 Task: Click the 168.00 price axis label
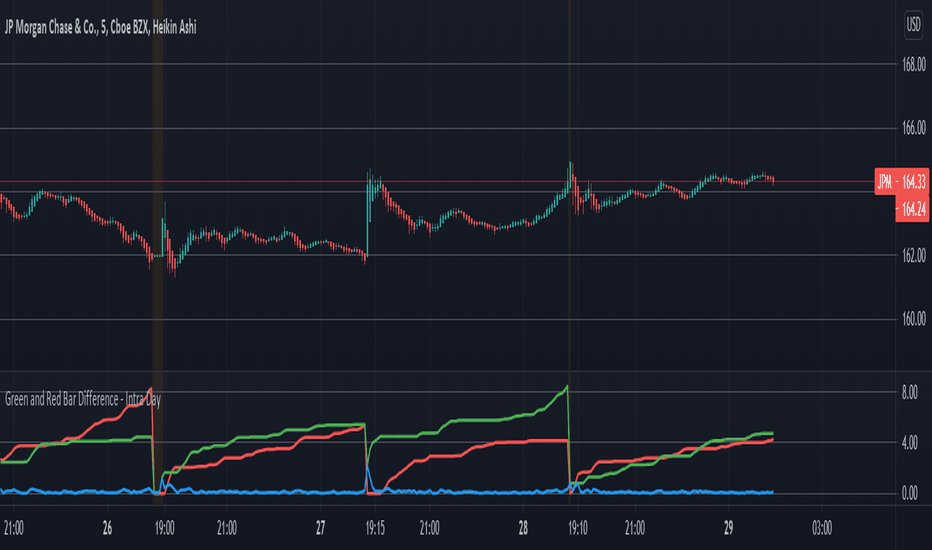(914, 64)
